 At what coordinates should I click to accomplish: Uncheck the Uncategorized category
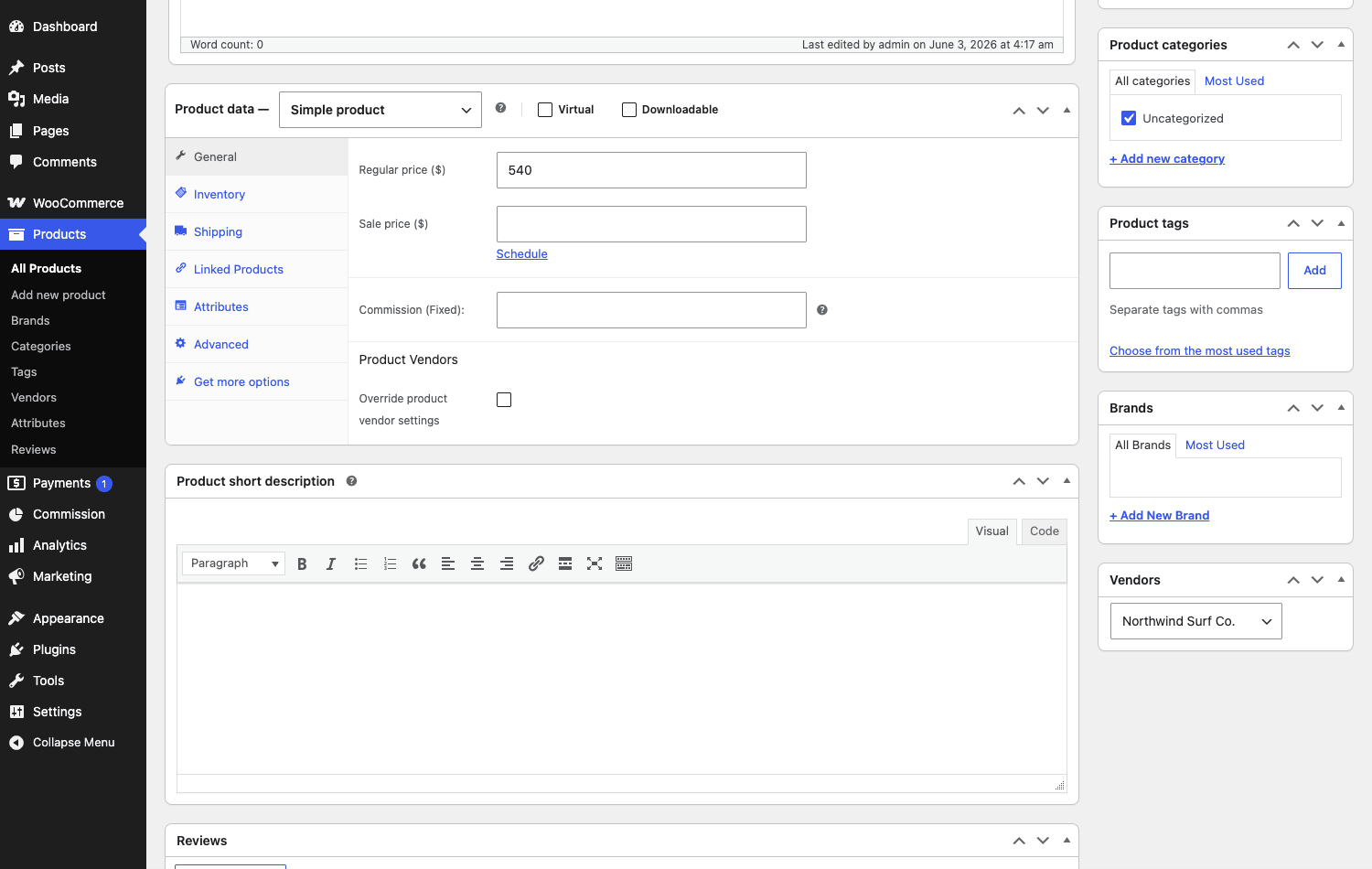pos(1129,118)
